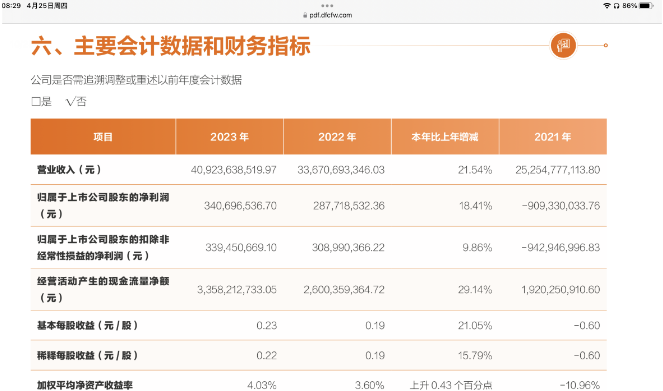
Task: Click the small circle at header line end
Action: coord(605,45)
